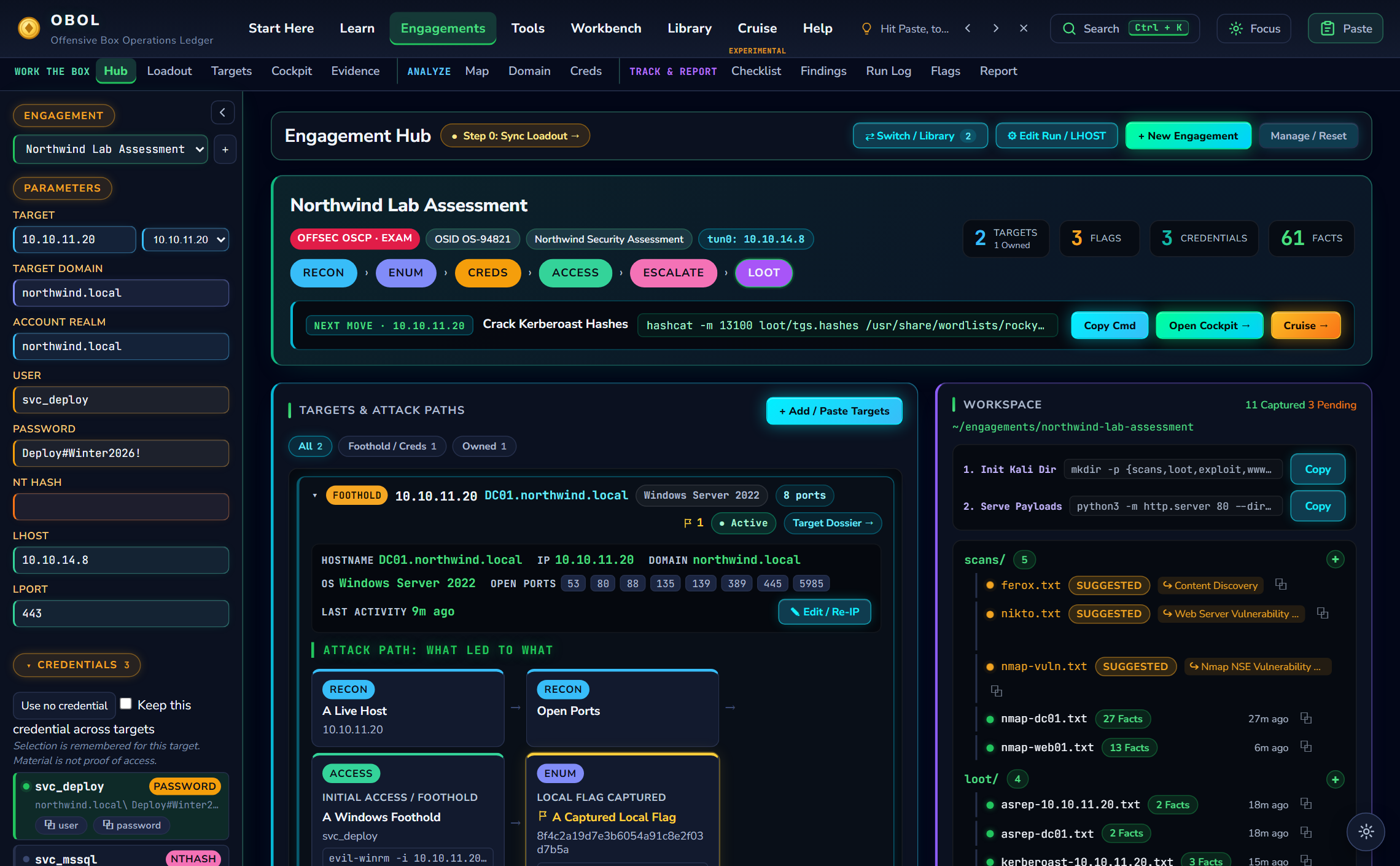
Task: Expand Switch / Library engagement list
Action: tap(920, 136)
